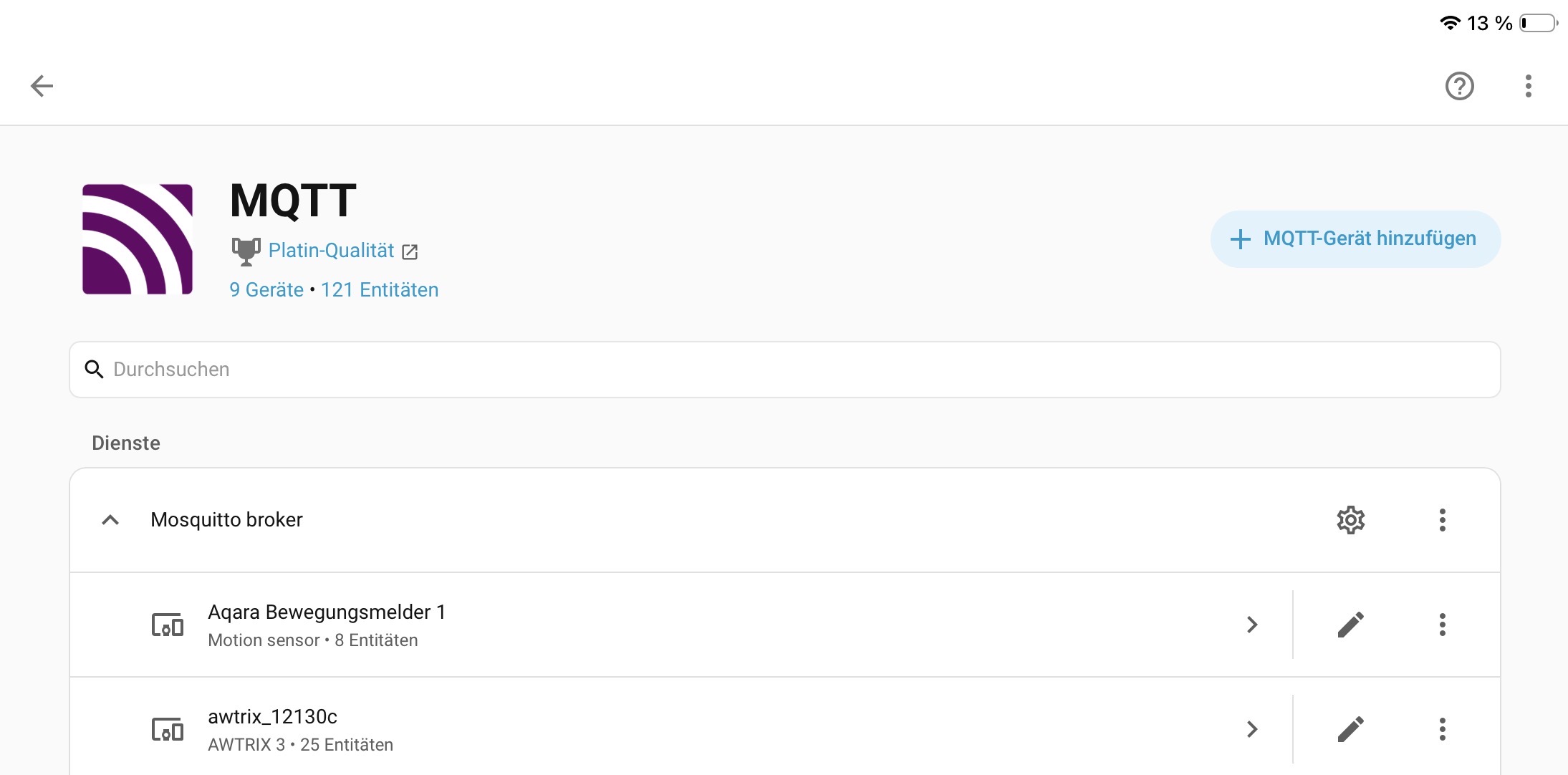Open Mosquitto broker three-dot menu
This screenshot has height=775, width=1568.
pos(1443,520)
